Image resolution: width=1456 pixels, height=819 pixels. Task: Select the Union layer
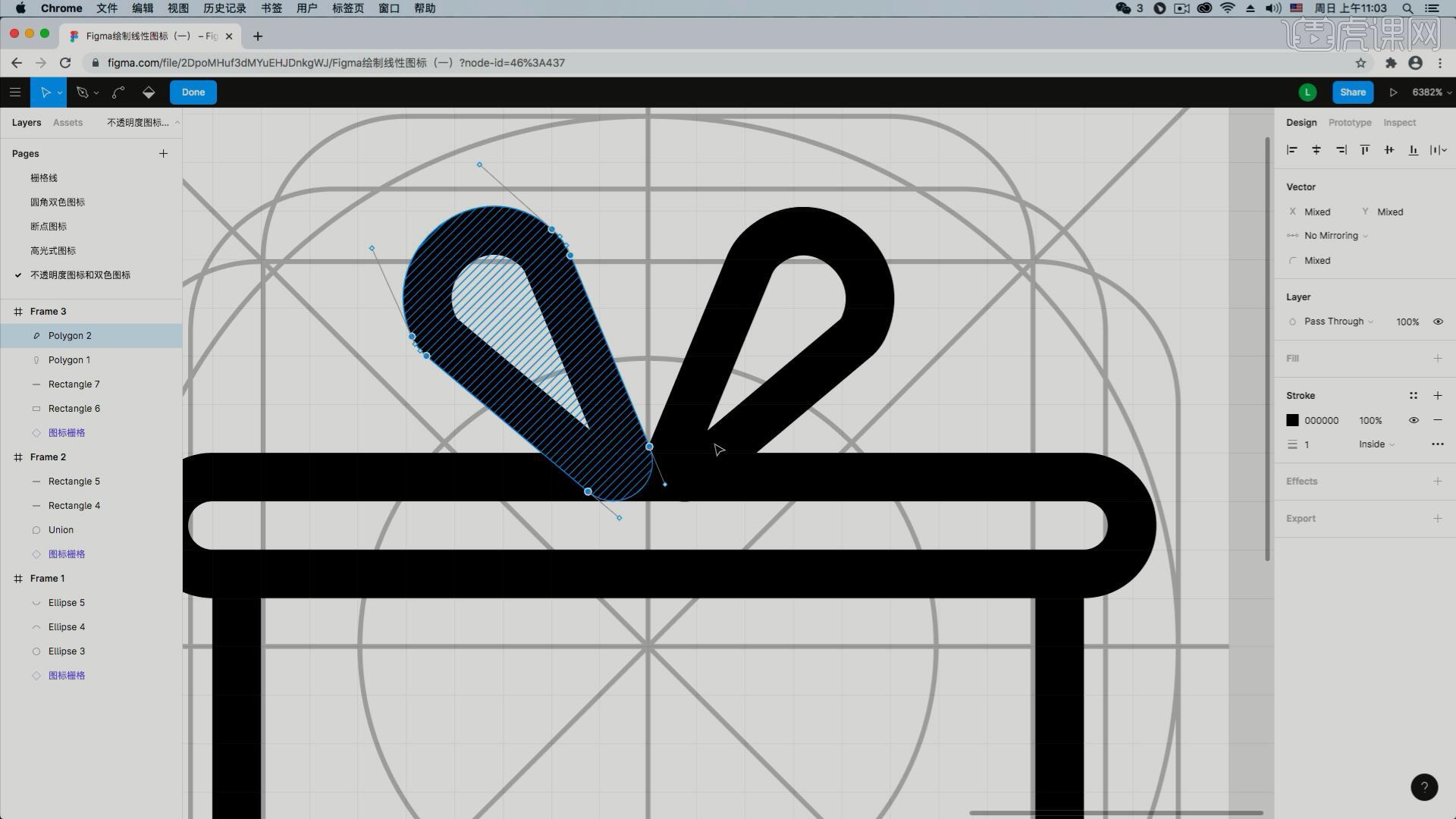tap(91, 530)
